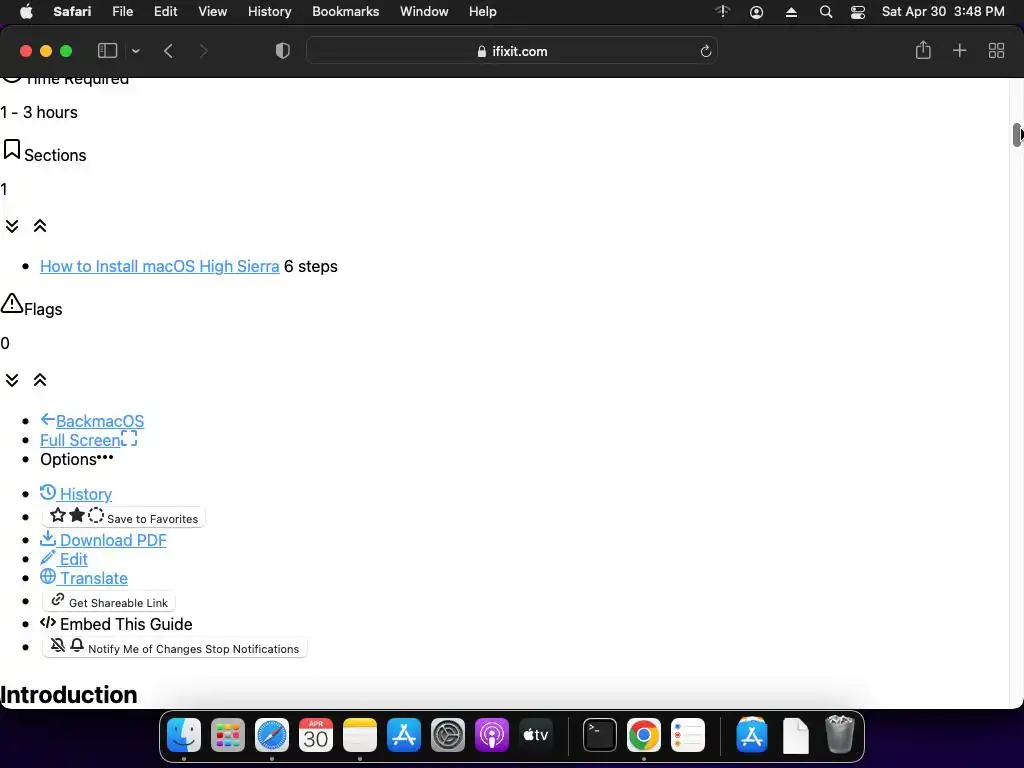Open Trash from the Dock
The image size is (1024, 768).
coord(840,735)
